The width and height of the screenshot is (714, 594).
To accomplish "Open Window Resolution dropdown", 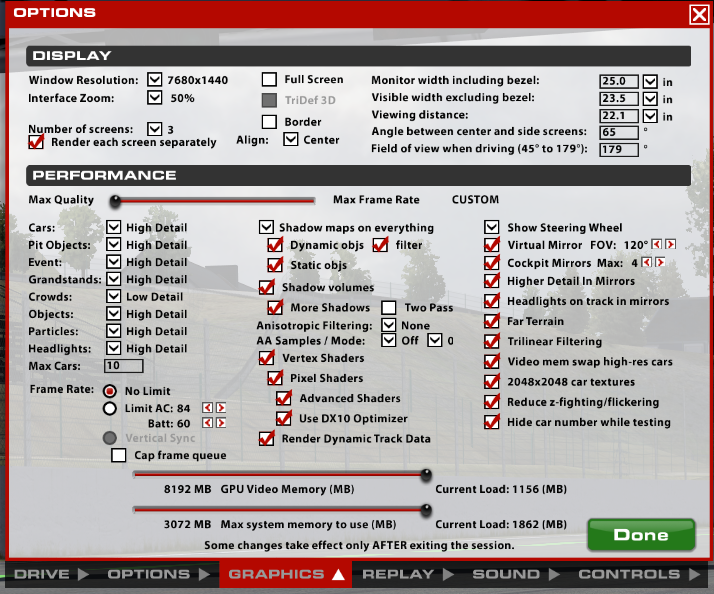I will click(x=154, y=80).
